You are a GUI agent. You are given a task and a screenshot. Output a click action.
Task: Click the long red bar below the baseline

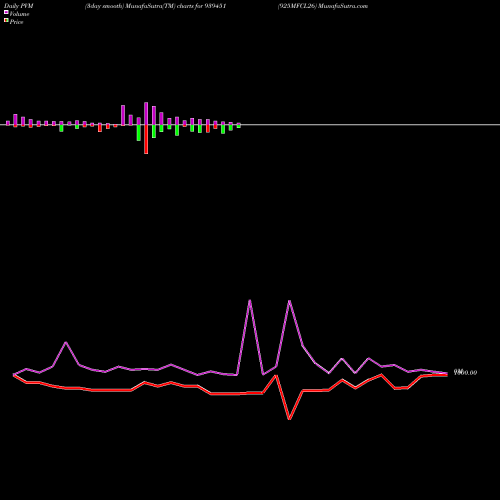(x=146, y=139)
